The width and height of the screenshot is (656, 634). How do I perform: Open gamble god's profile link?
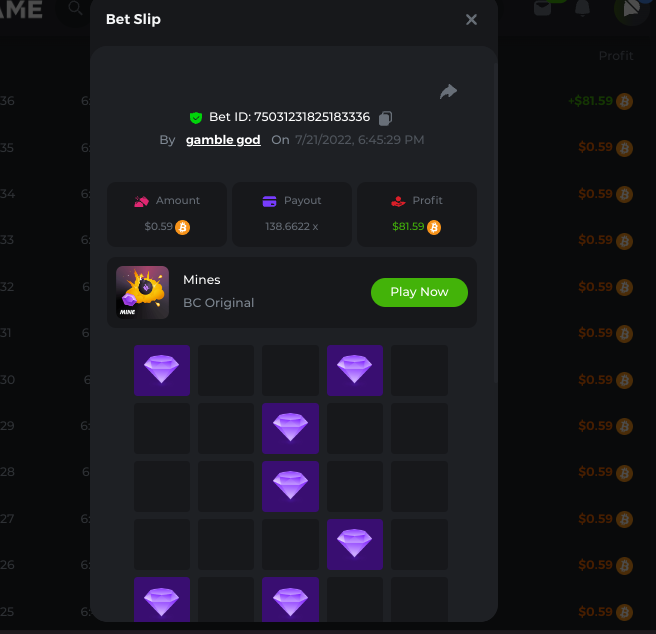(x=223, y=140)
